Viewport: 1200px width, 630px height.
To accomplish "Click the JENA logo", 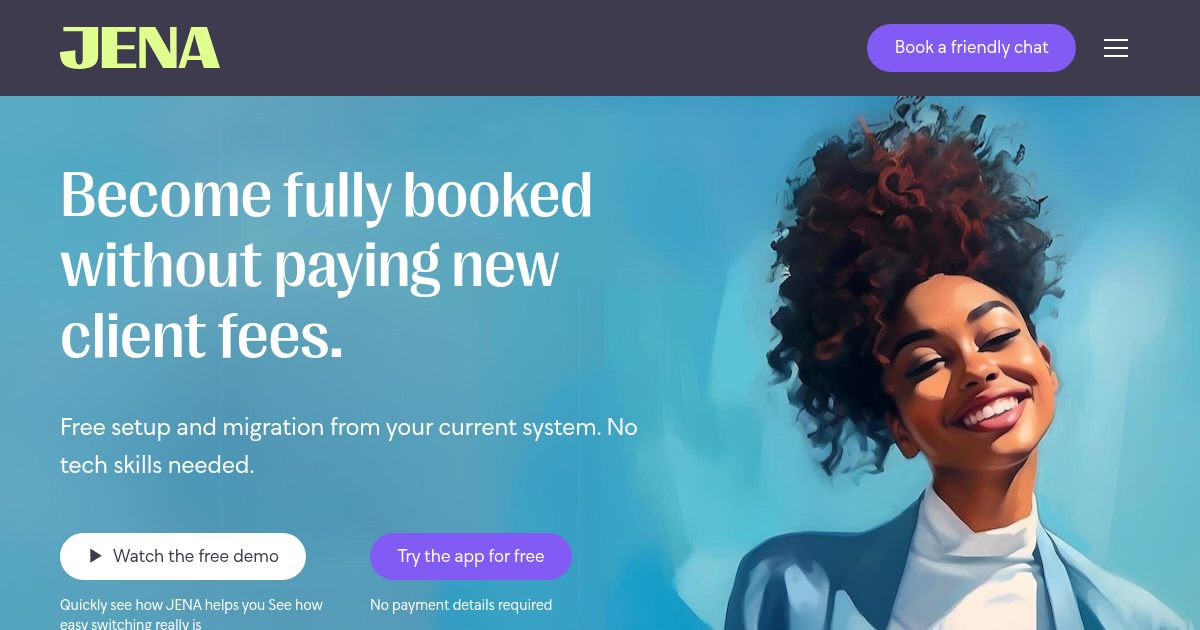I will pos(140,48).
